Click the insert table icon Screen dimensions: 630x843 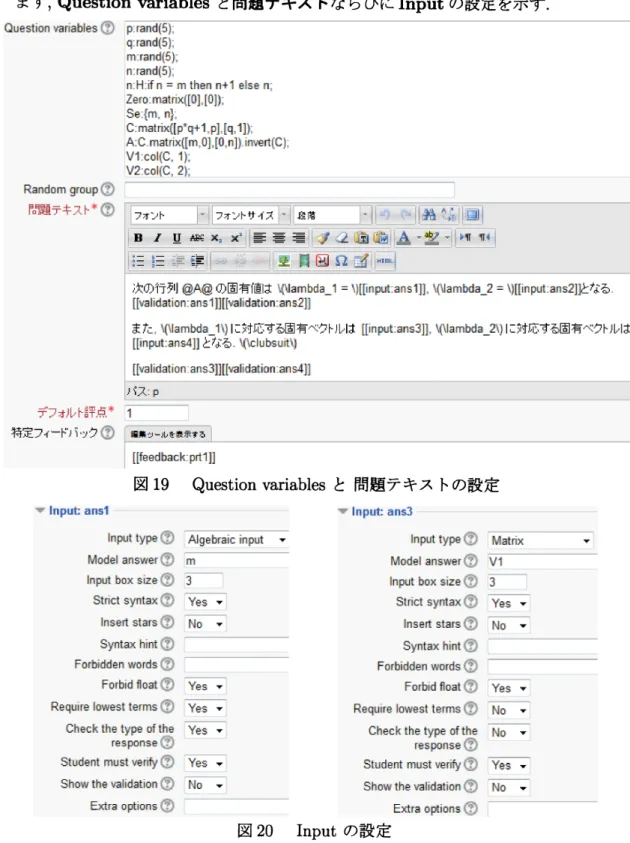coord(361,261)
